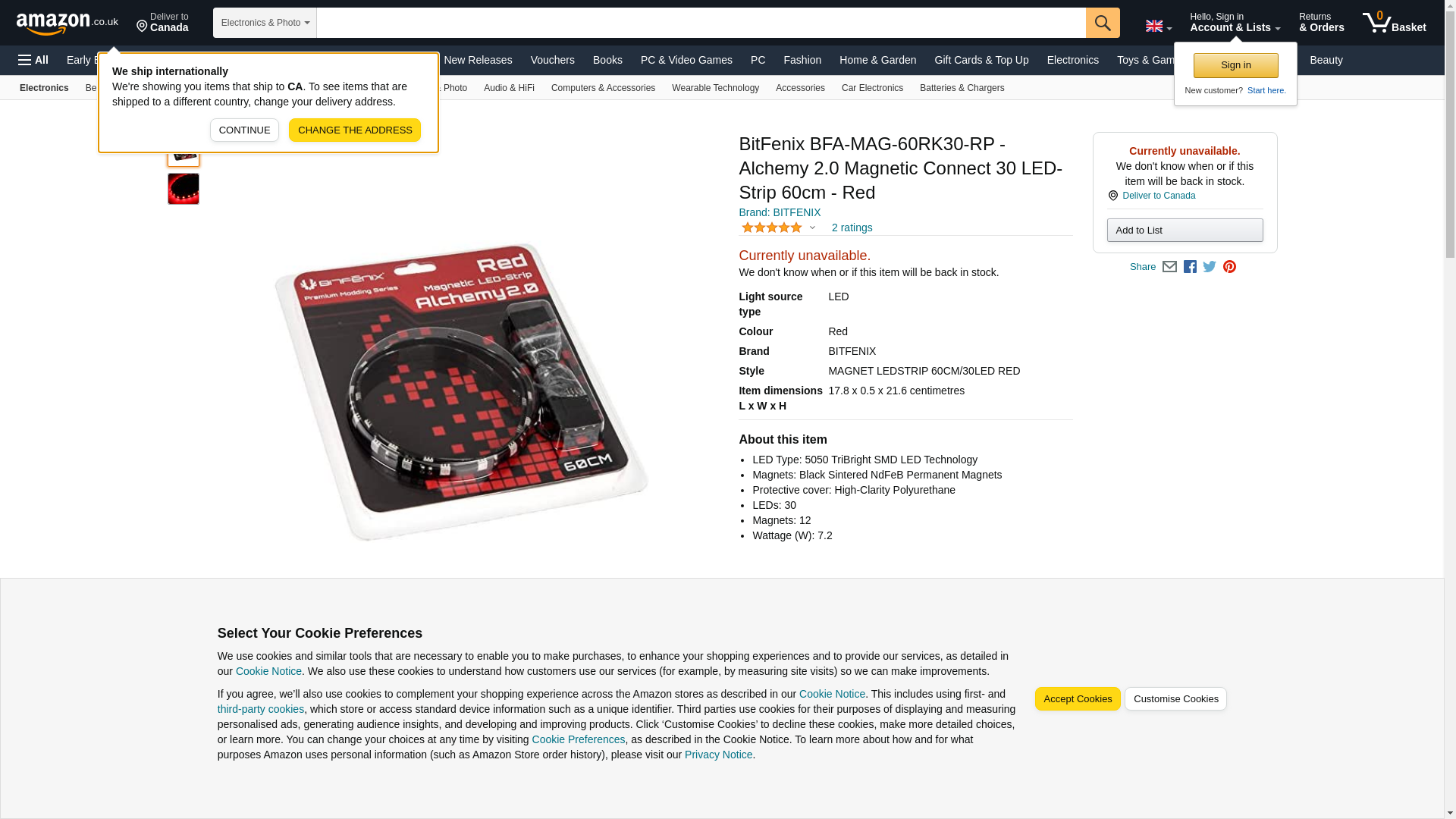The image size is (1456, 819).
Task: Click Accept Cookies button
Action: click(1078, 699)
